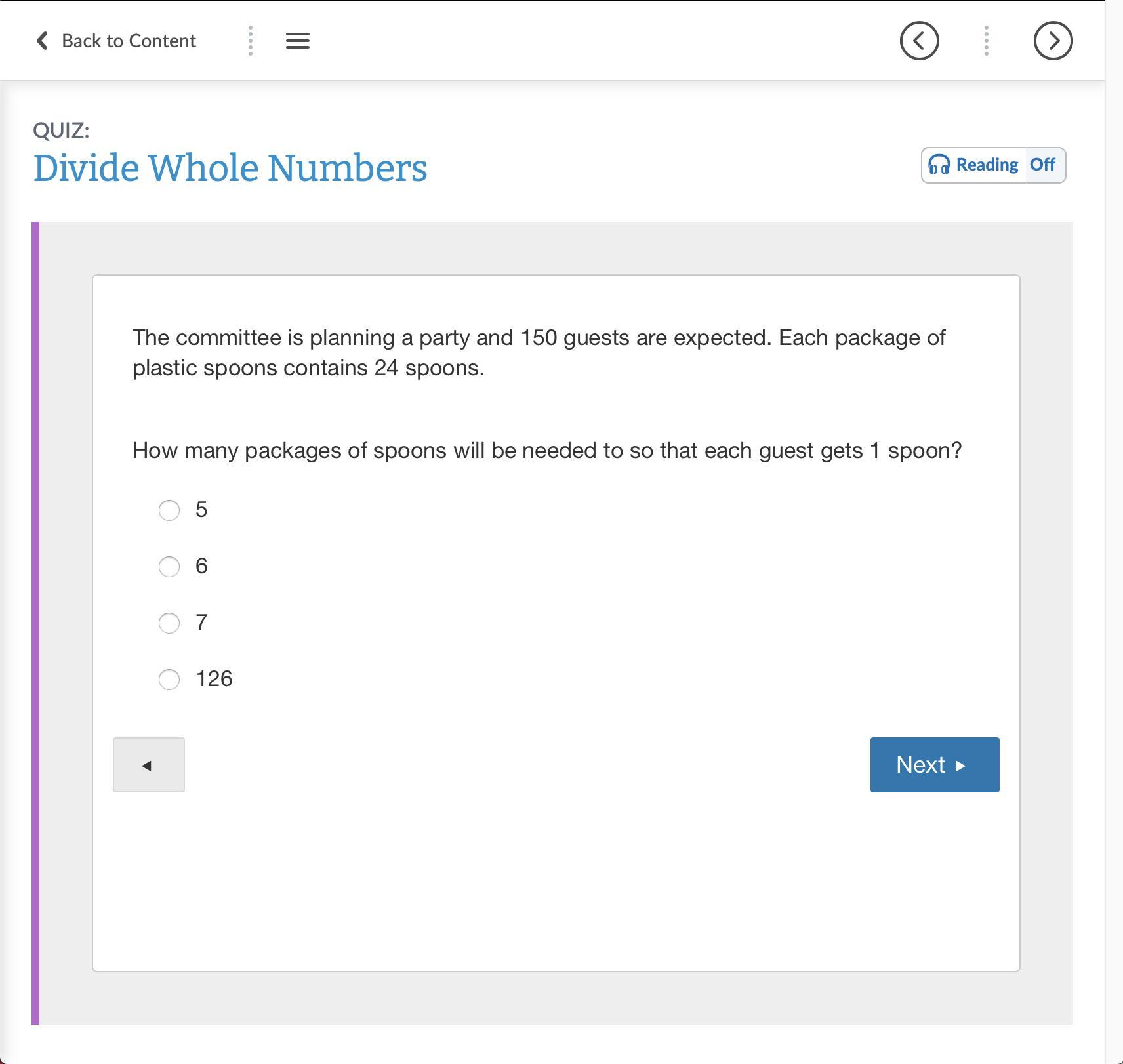Toggle the Reading Off switch
1123x1064 pixels.
1043,165
